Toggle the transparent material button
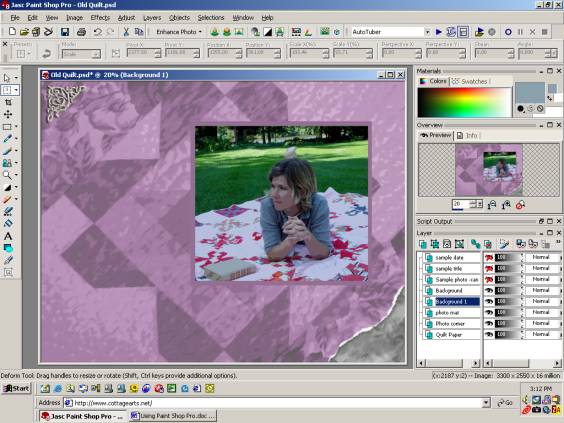Image resolution: width=564 pixels, height=423 pixels. (x=540, y=108)
